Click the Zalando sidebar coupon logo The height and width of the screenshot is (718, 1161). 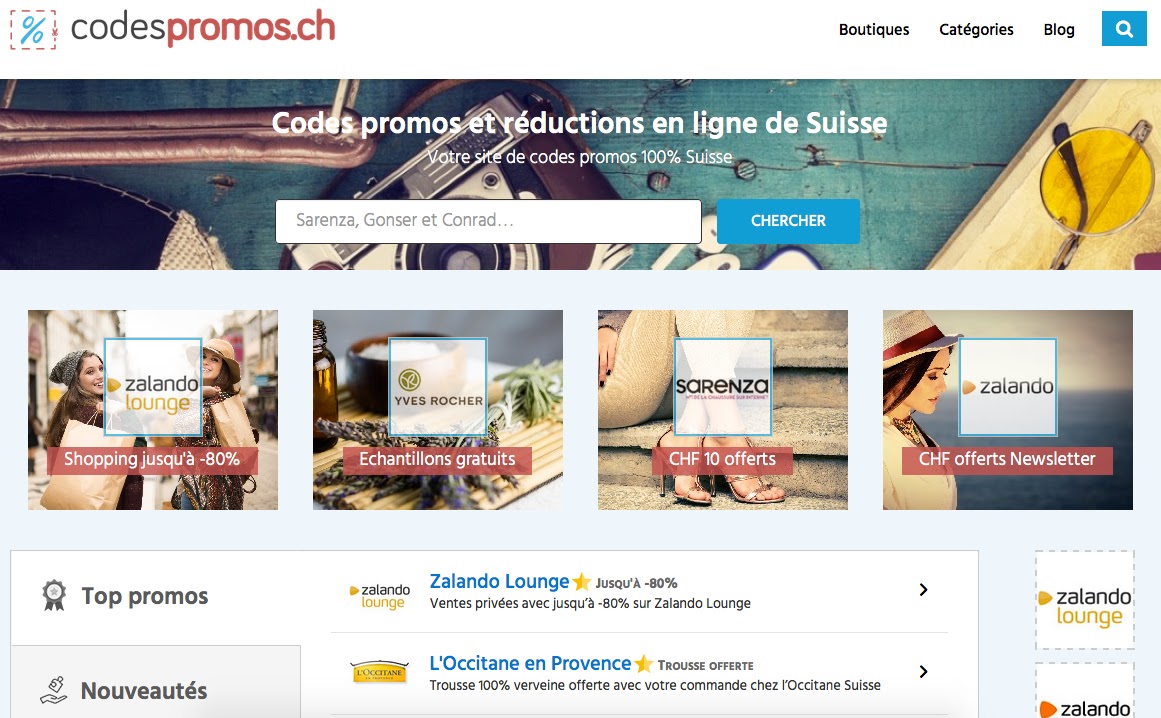1085,696
